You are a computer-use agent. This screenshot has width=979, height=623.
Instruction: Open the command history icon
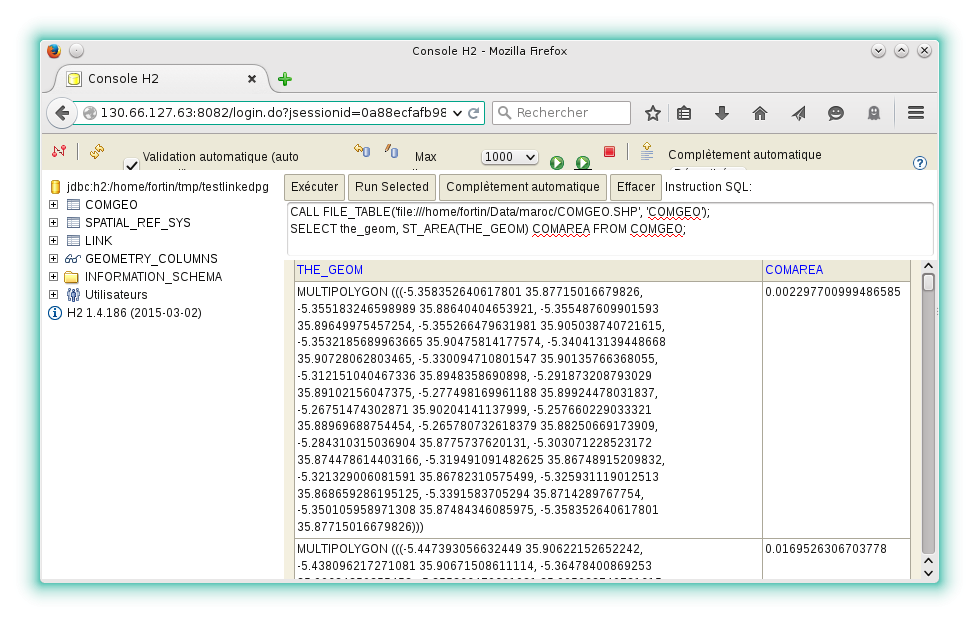(647, 150)
